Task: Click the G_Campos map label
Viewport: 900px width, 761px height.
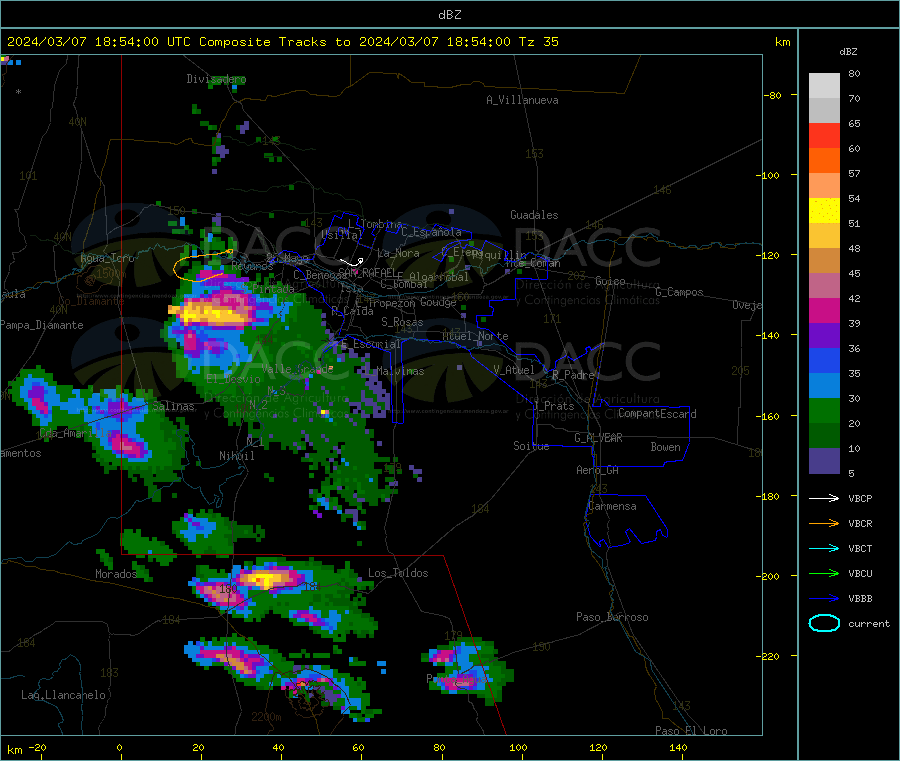Action: tap(680, 292)
